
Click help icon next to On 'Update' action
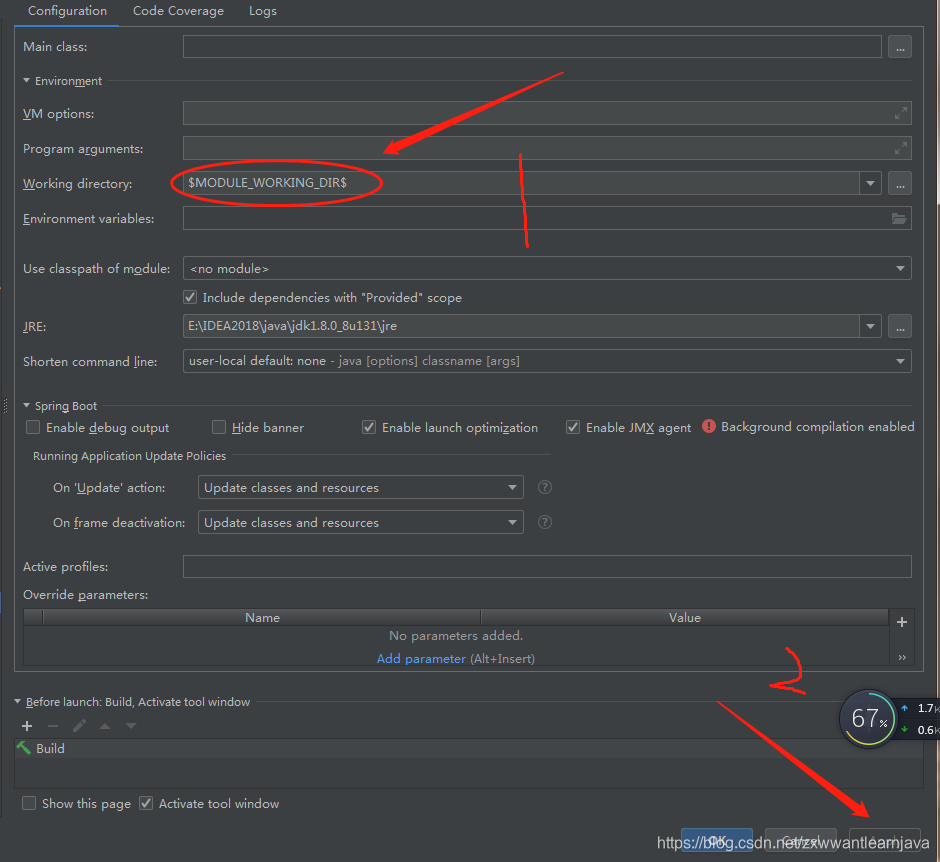[544, 487]
